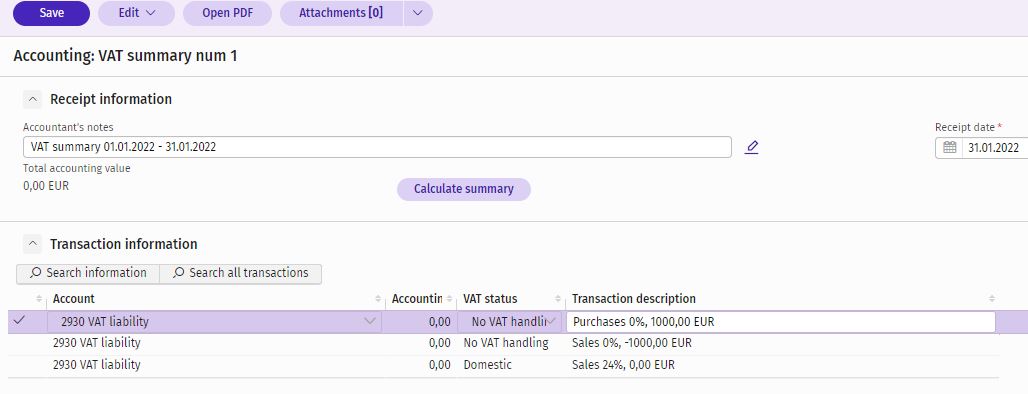1028x394 pixels.
Task: Click Search all transactions button
Action: click(x=241, y=273)
